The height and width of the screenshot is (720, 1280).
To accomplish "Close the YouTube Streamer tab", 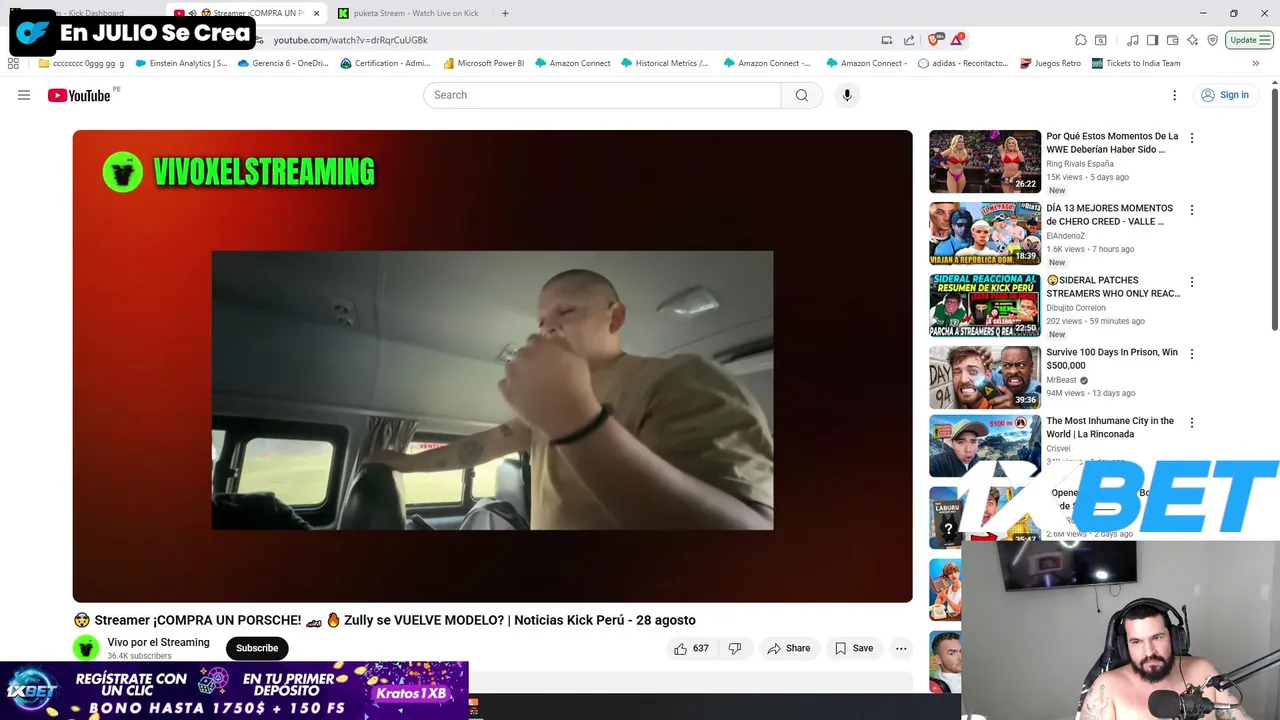I will 316,13.
